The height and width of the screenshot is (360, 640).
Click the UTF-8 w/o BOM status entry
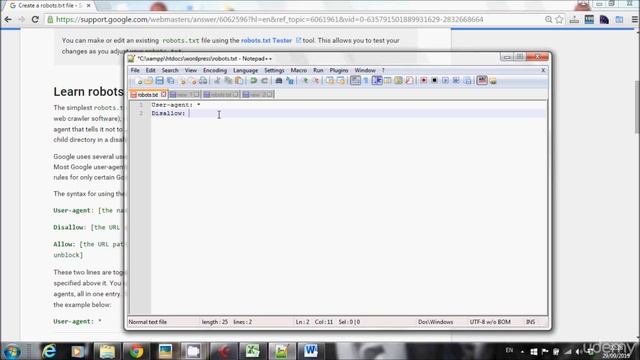tap(490, 322)
